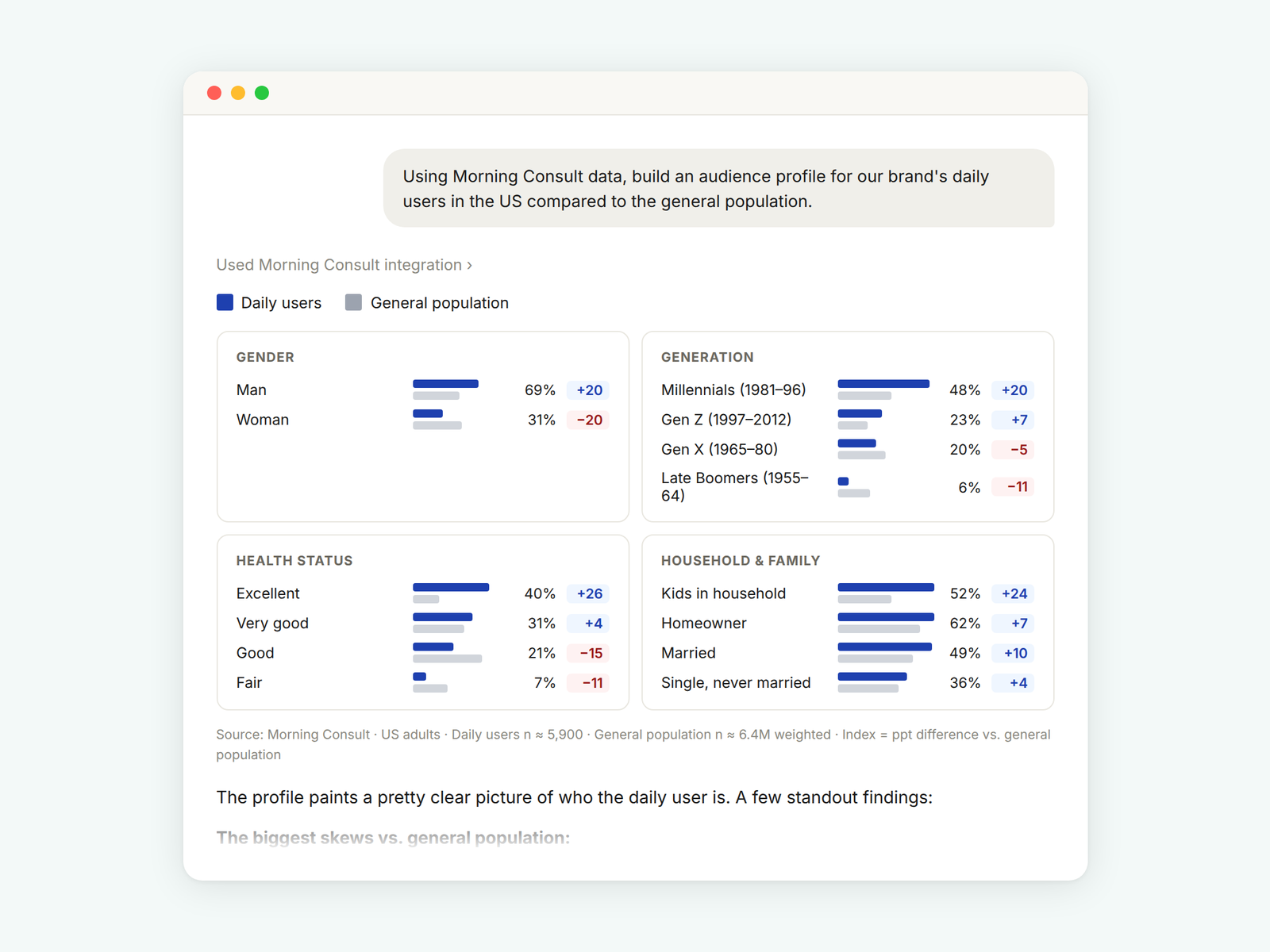Click the HEALTH STATUS card heading

click(x=294, y=561)
